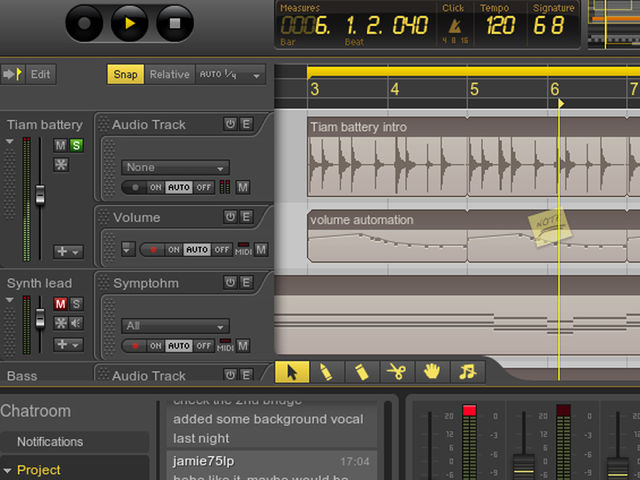Mute the Tiam battery track
Image resolution: width=640 pixels, height=480 pixels.
(x=60, y=145)
